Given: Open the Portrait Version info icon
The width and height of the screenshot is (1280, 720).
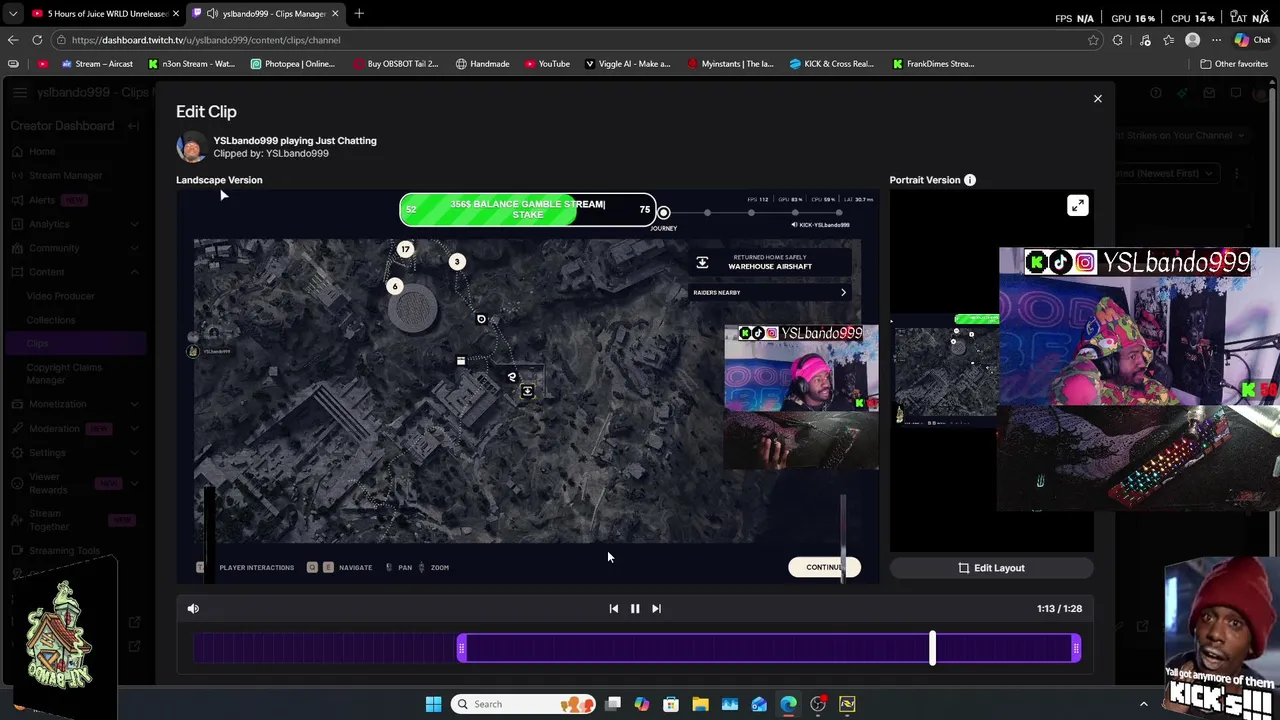Looking at the screenshot, I should click(970, 180).
